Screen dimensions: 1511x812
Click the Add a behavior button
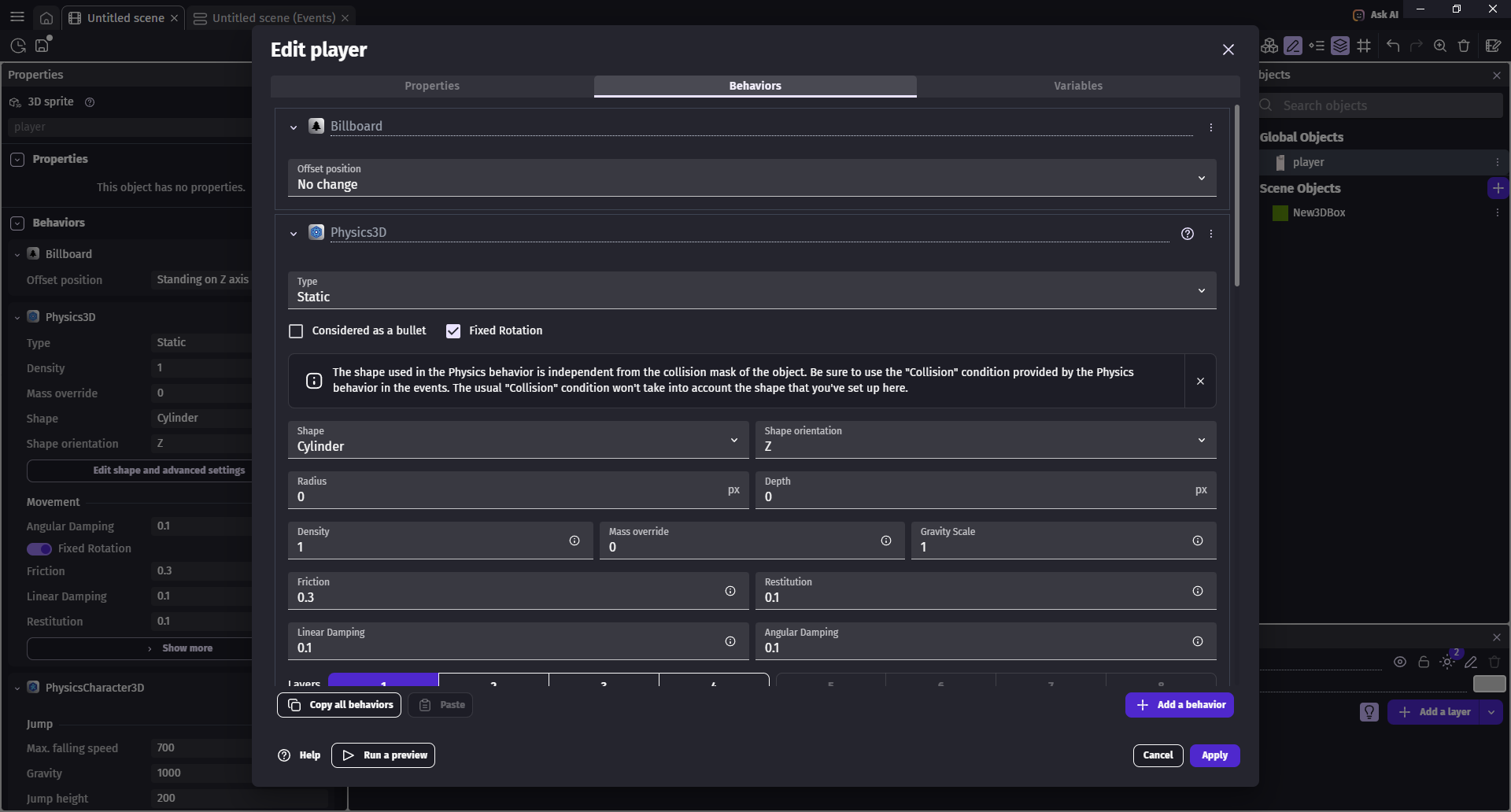(1179, 705)
